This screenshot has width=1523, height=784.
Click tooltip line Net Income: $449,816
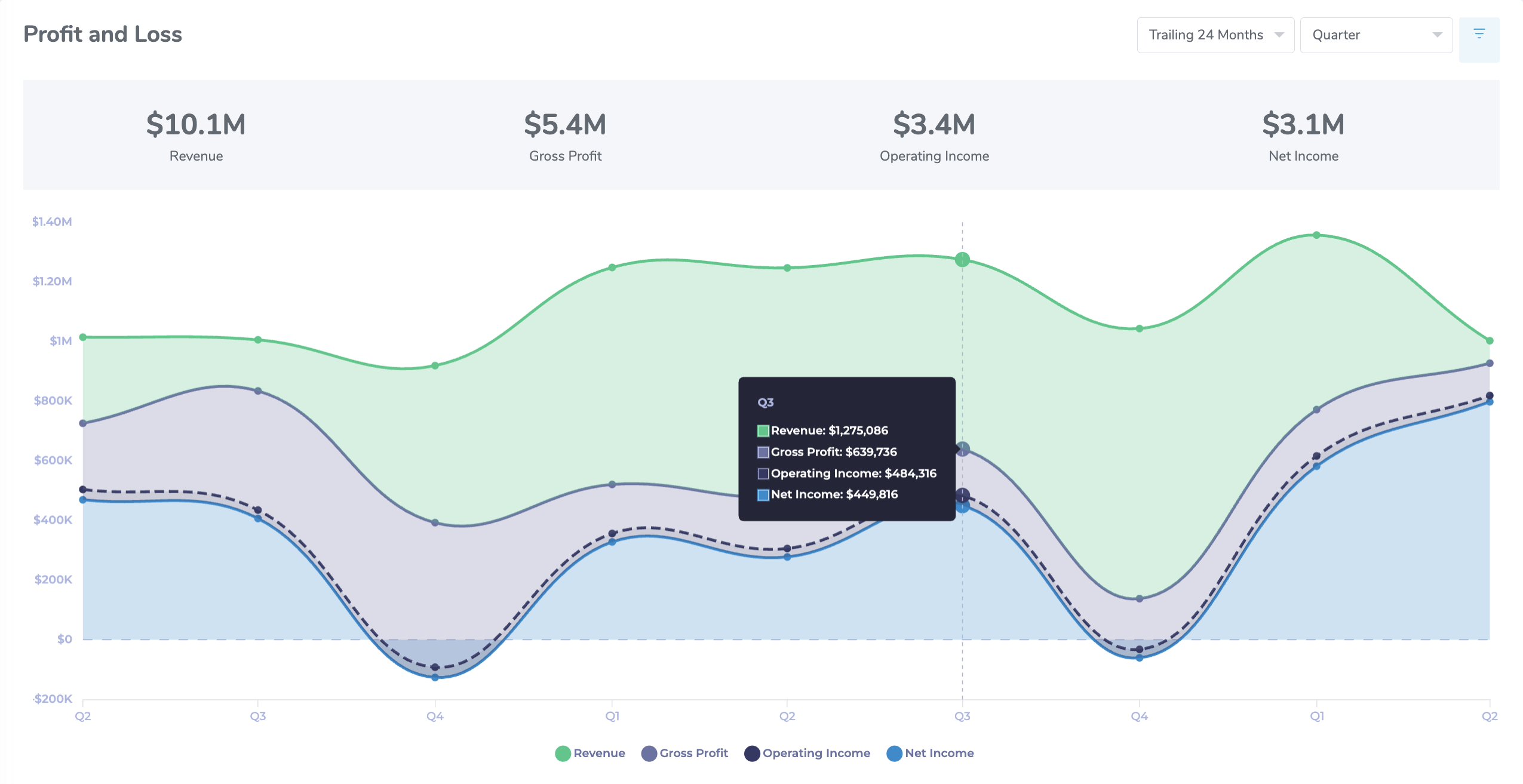[x=827, y=494]
